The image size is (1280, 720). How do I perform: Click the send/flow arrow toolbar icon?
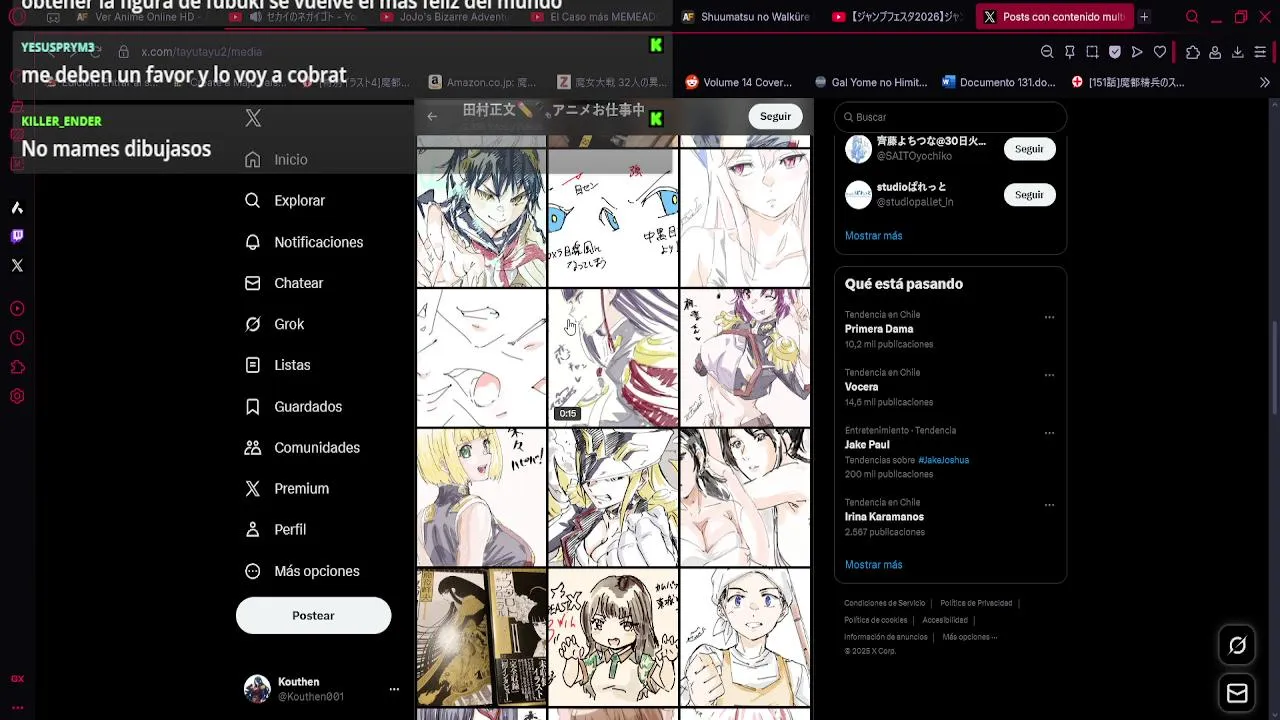click(x=1137, y=52)
